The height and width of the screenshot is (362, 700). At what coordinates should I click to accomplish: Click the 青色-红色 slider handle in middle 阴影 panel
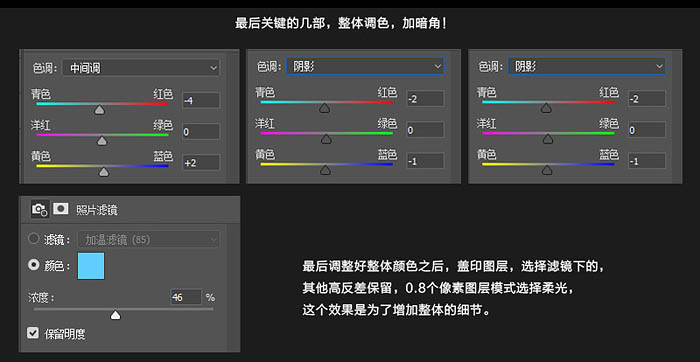pyautogui.click(x=325, y=108)
